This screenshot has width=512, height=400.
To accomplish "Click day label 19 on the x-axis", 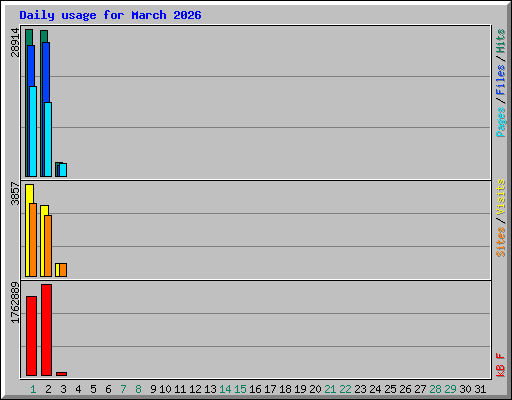I will [300, 389].
